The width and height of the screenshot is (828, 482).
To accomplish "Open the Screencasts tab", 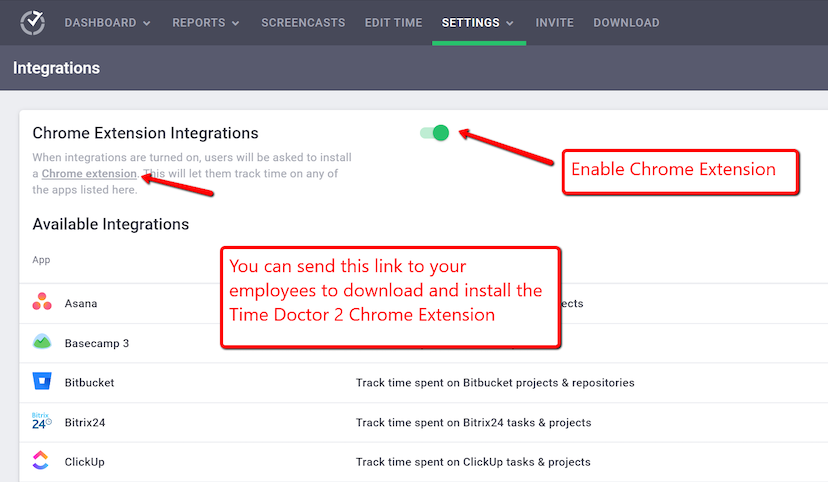I will coord(303,23).
